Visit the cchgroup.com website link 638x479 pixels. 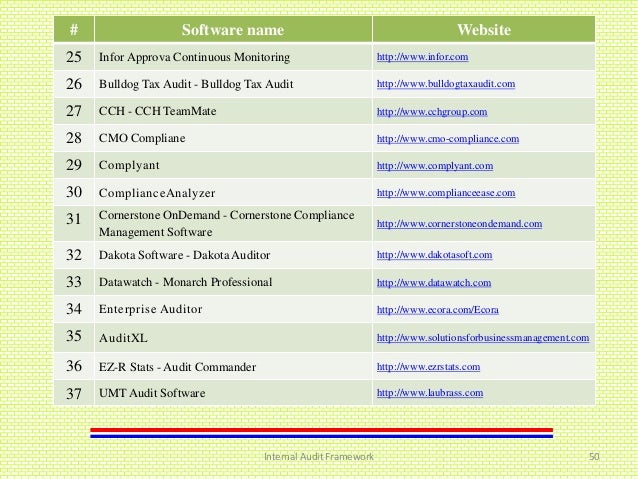point(432,112)
